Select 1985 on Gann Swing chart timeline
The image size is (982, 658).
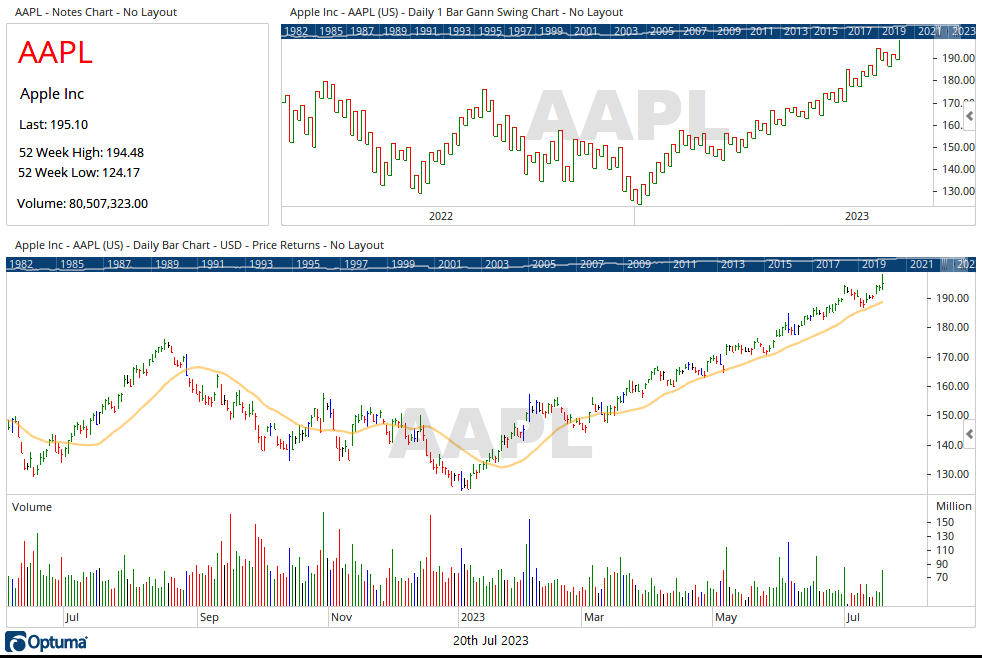(x=331, y=31)
